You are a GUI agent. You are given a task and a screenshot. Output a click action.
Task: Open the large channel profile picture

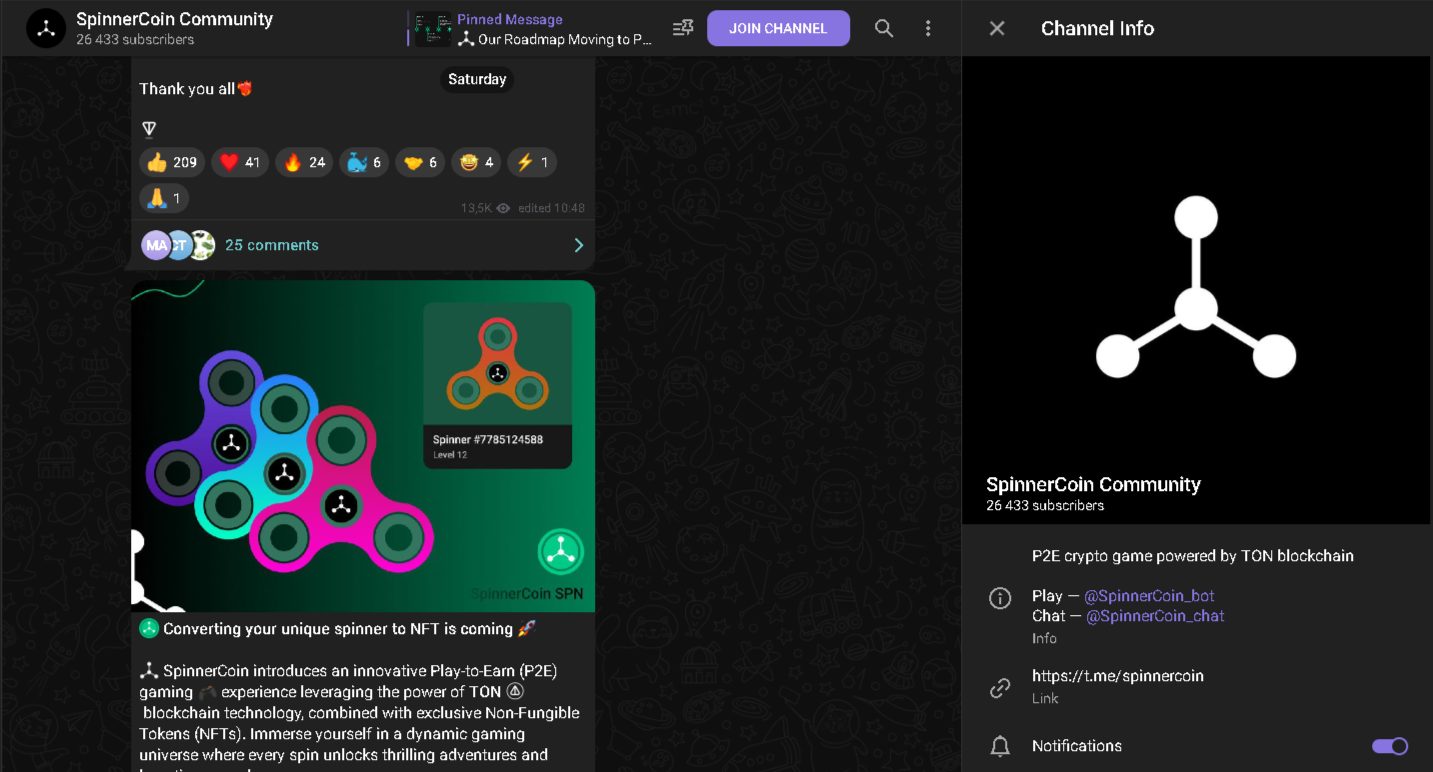[1197, 290]
